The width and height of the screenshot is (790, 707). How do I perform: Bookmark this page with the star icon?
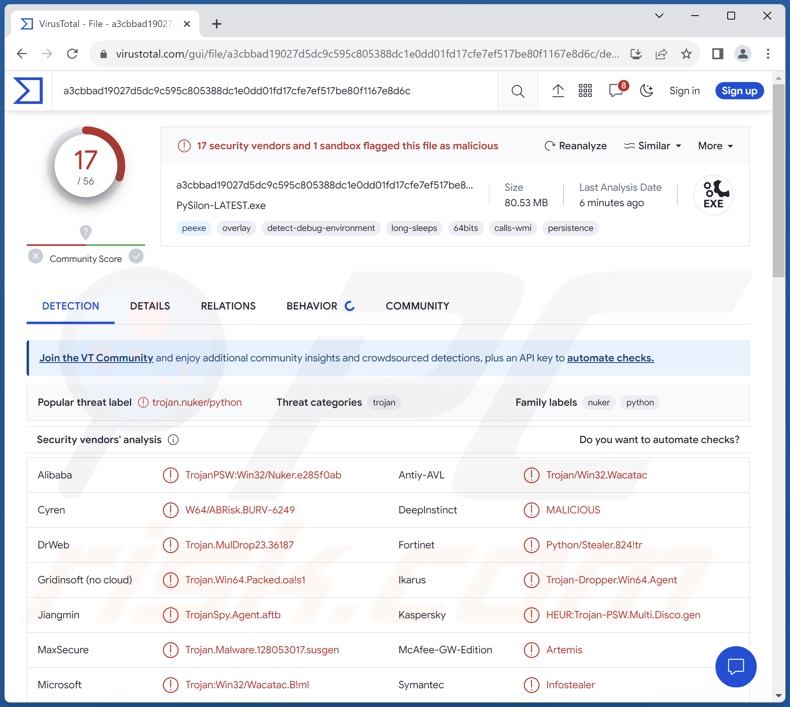(686, 54)
